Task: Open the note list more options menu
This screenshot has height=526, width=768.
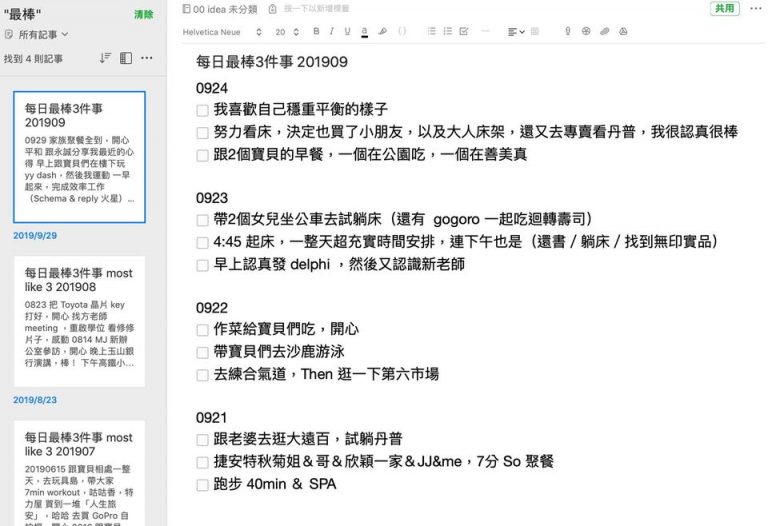Action: coord(146,58)
